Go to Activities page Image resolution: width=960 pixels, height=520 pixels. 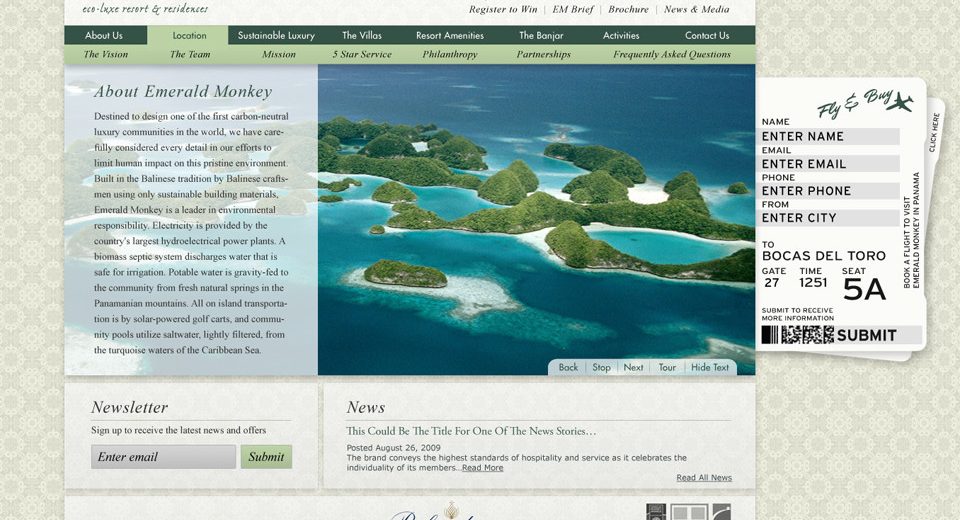pos(621,36)
